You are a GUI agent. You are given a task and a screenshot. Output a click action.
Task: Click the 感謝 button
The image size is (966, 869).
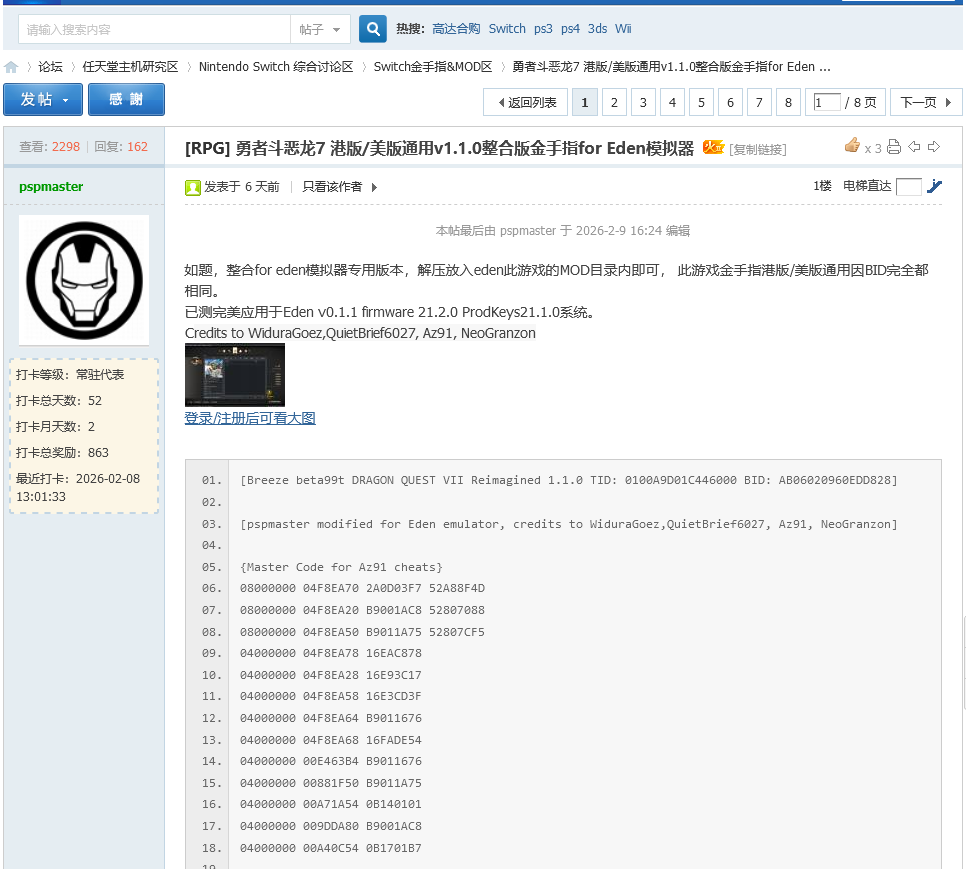(x=126, y=99)
